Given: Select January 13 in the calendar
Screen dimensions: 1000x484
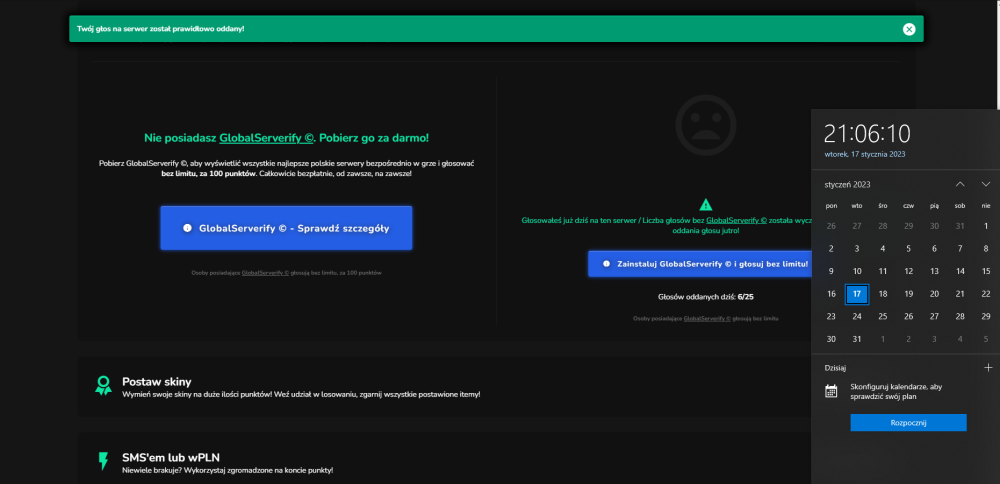Looking at the screenshot, I should pos(934,271).
